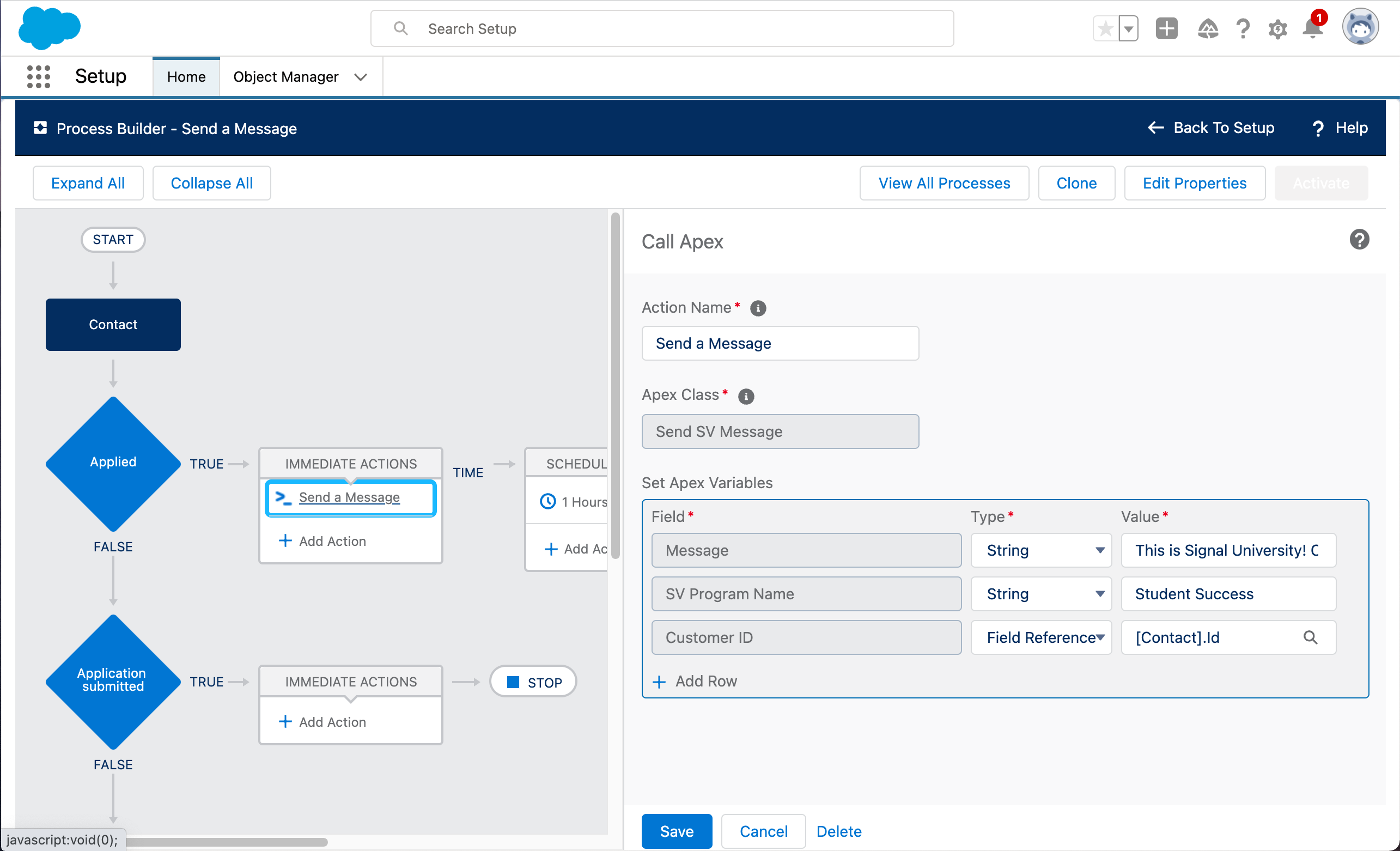
Task: Click the canvas vertical scrollbar
Action: tap(615, 386)
